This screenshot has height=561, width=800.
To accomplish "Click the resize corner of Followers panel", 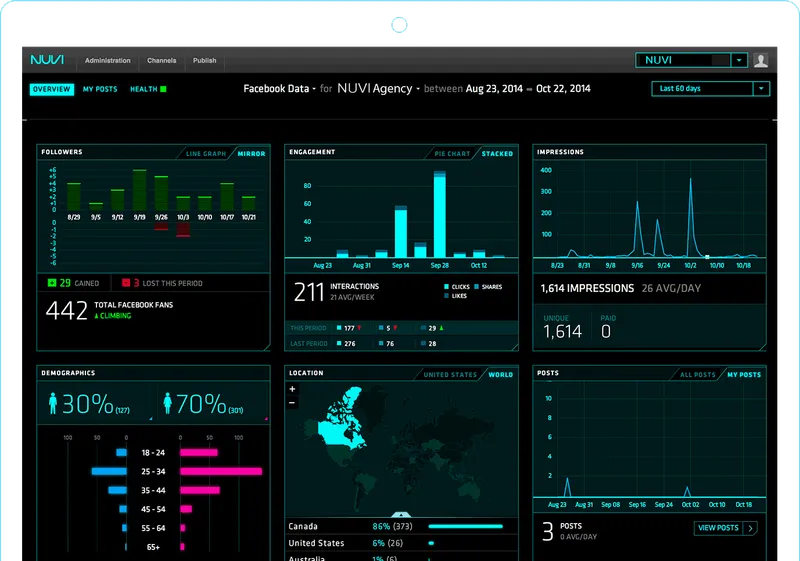I will (x=266, y=347).
